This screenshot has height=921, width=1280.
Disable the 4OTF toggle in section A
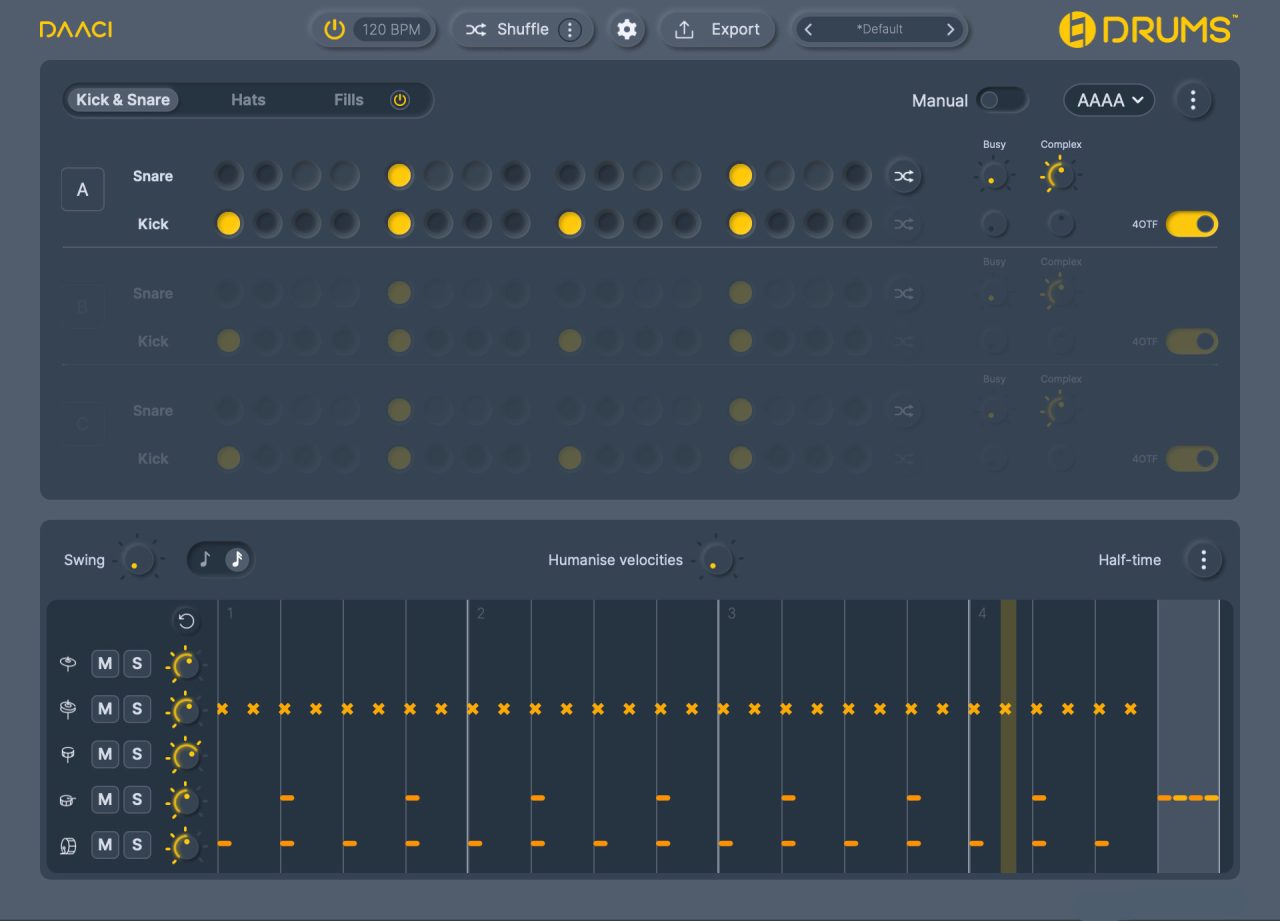pyautogui.click(x=1191, y=224)
